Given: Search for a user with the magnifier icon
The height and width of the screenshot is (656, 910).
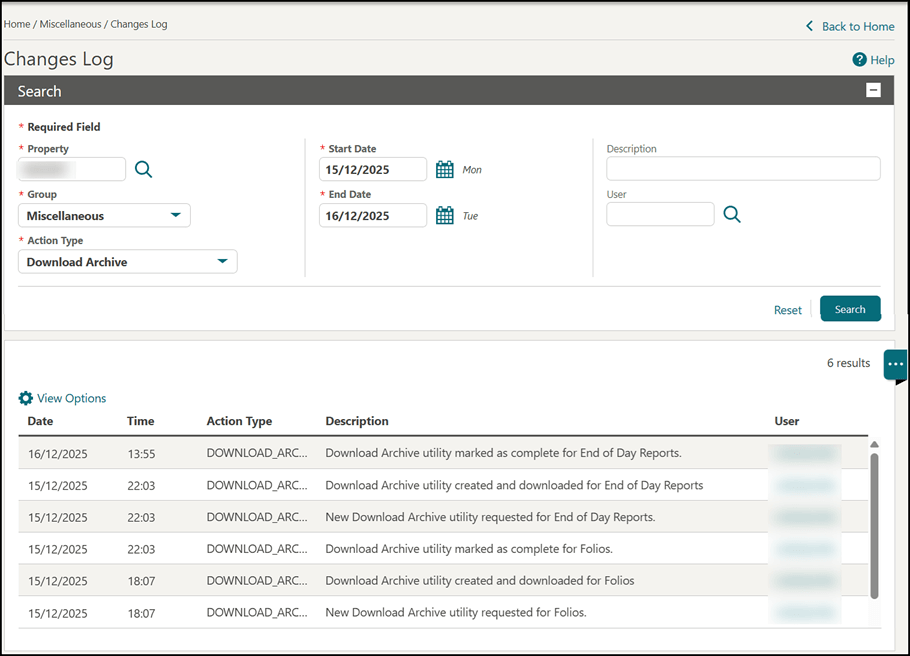Looking at the screenshot, I should [x=731, y=214].
